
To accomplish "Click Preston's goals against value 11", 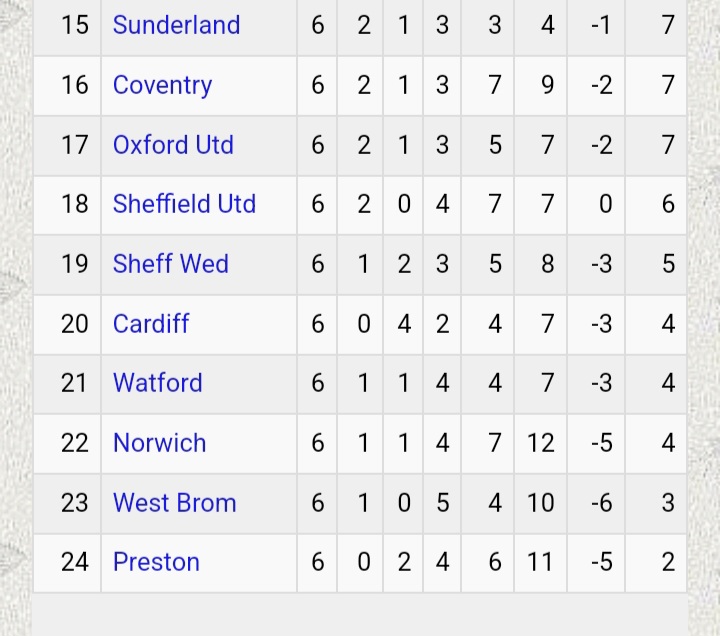I will click(x=541, y=562).
